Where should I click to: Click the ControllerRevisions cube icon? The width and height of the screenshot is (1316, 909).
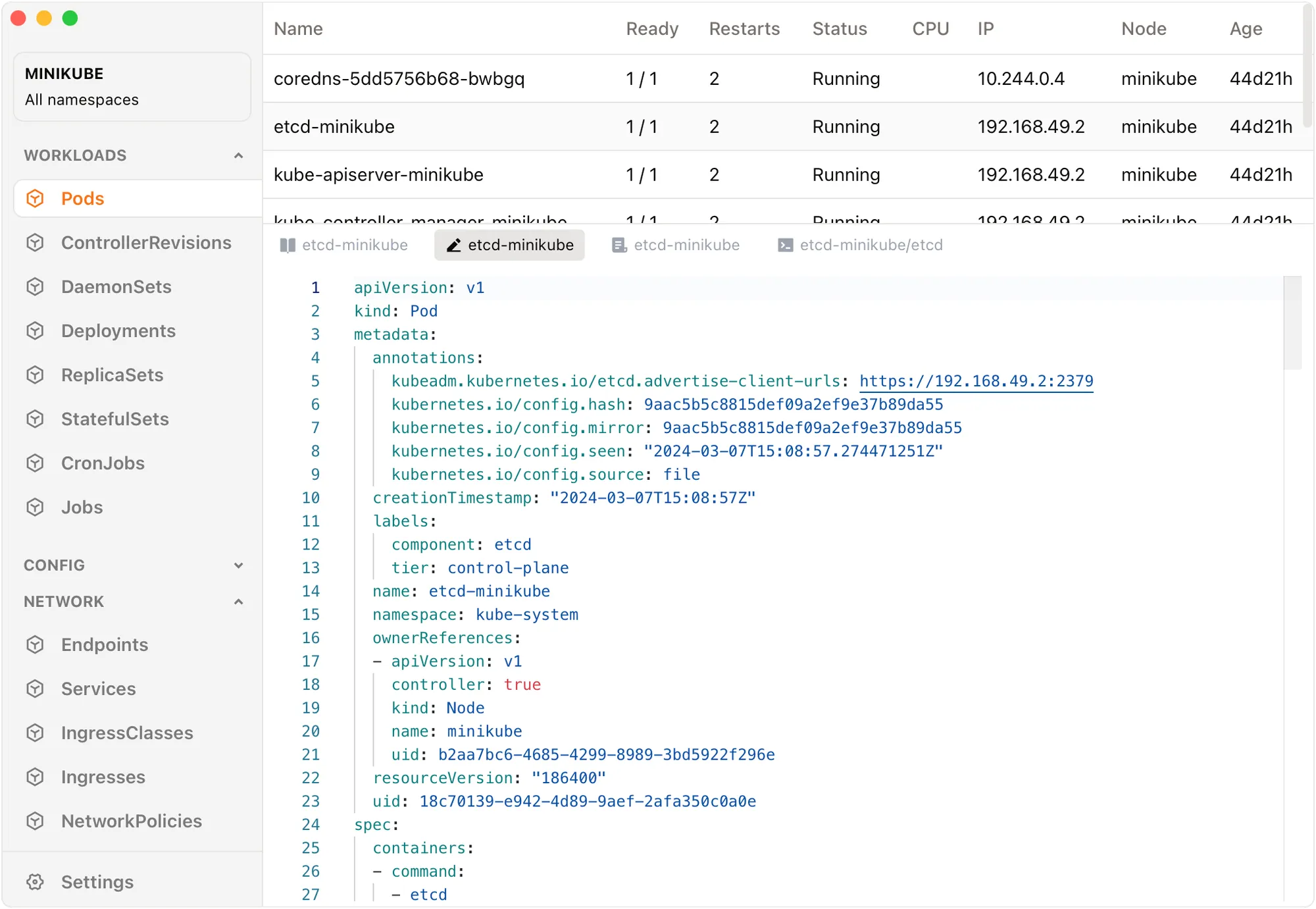[35, 242]
